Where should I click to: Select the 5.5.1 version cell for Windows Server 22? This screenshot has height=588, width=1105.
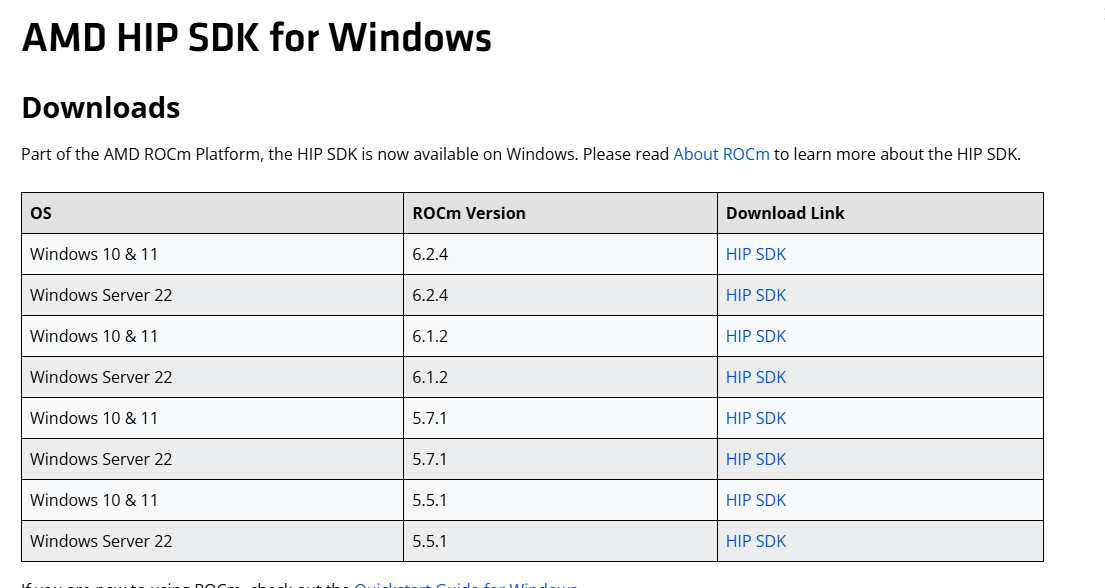[430, 541]
